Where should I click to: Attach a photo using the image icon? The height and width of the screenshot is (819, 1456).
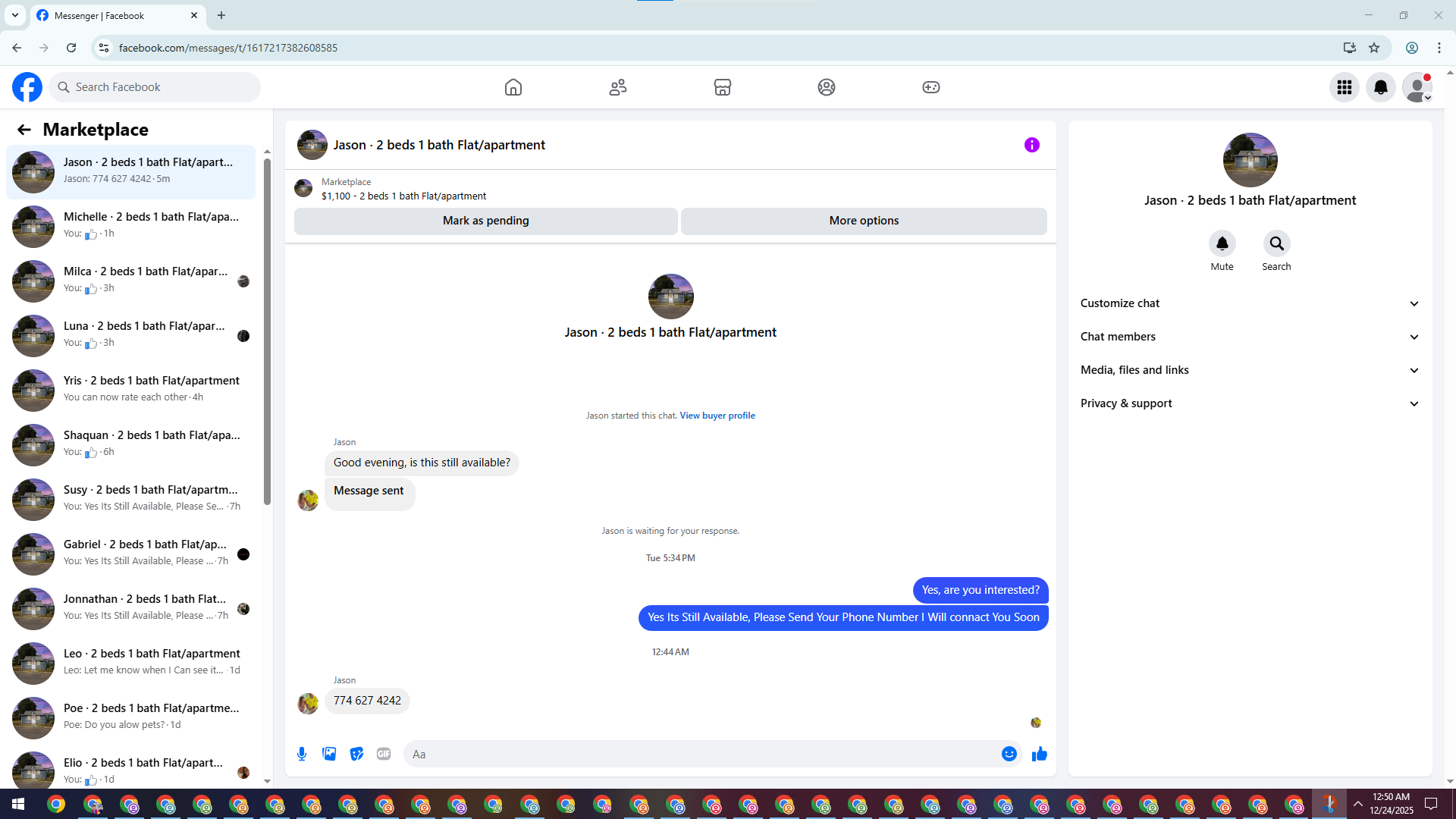tap(329, 754)
